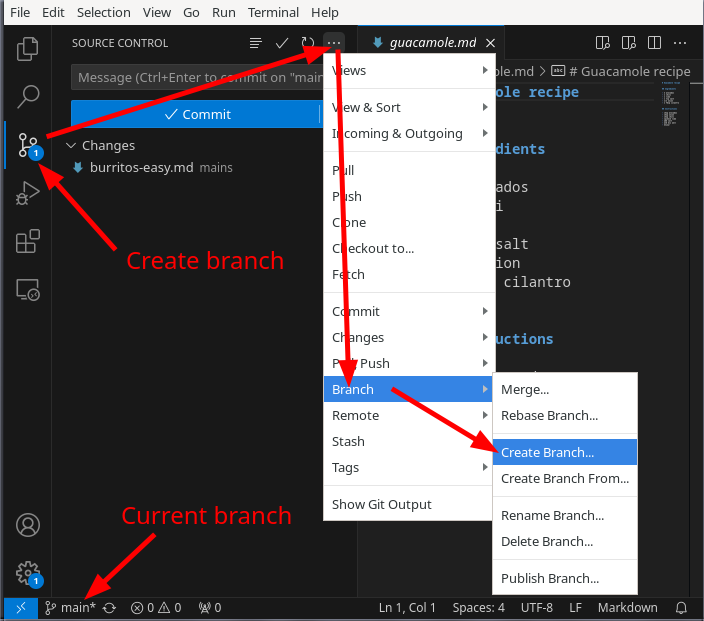The height and width of the screenshot is (621, 704).
Task: Click Spaces: 4 indentation setting
Action: click(478, 608)
